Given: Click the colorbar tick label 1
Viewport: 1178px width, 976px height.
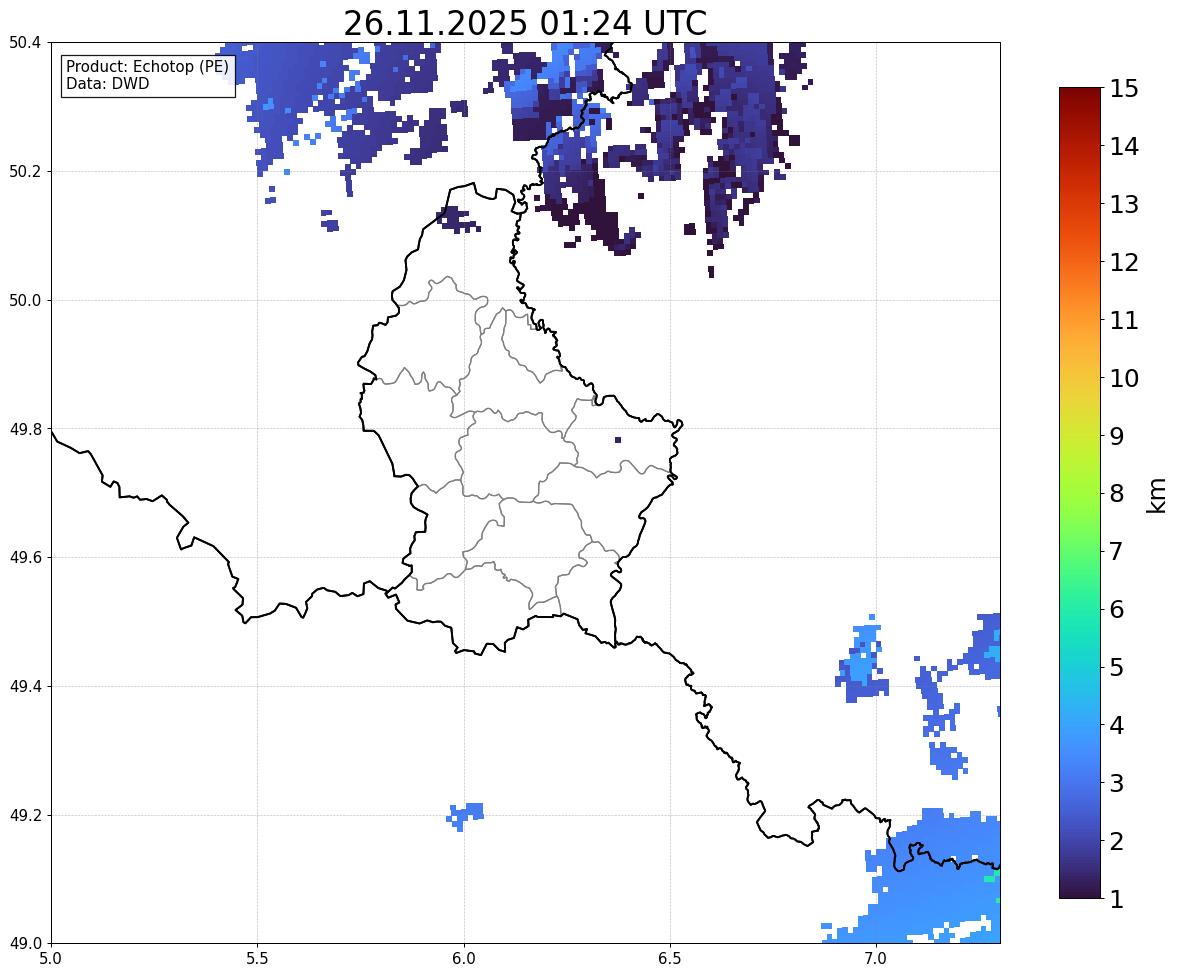Looking at the screenshot, I should (1116, 899).
